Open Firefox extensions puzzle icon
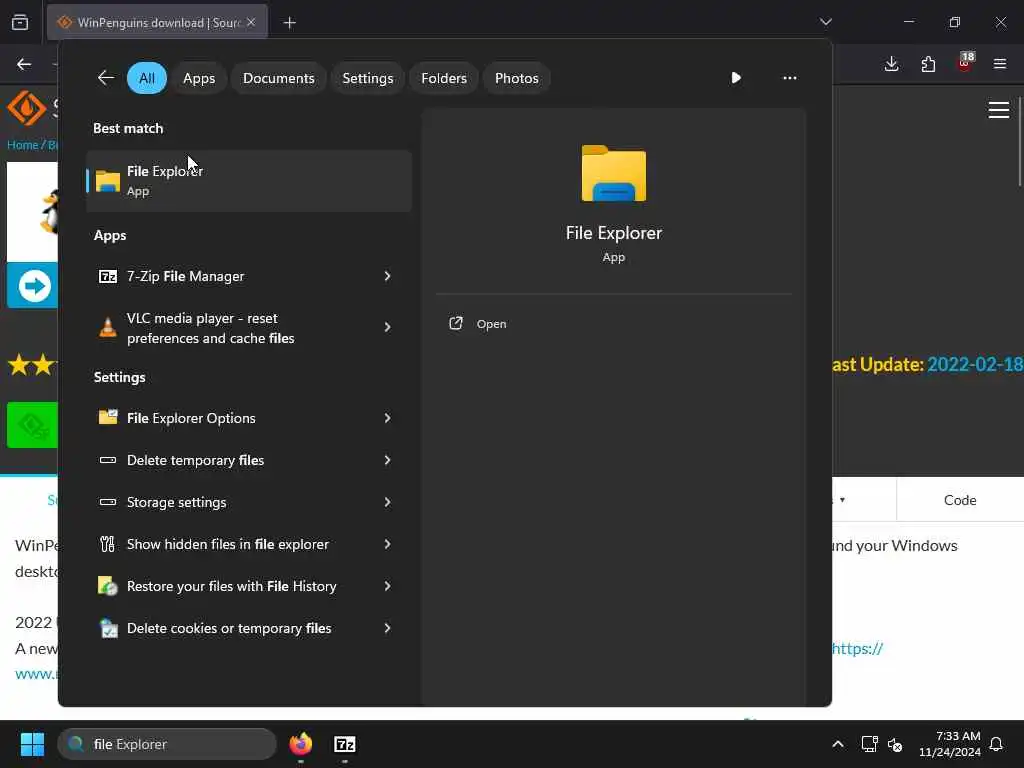Image resolution: width=1024 pixels, height=768 pixels. (x=928, y=64)
